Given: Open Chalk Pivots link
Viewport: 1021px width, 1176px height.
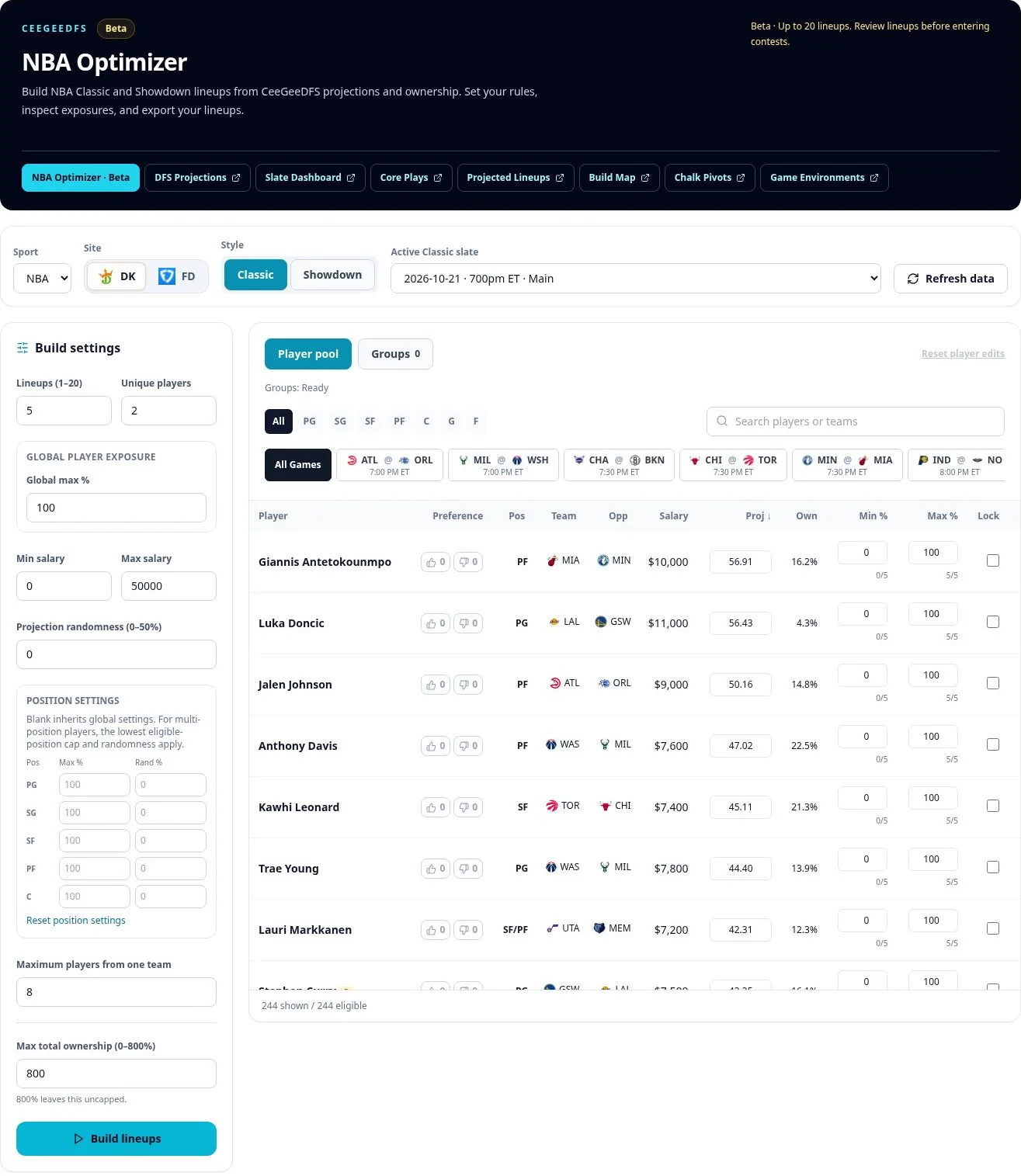Looking at the screenshot, I should pos(710,178).
